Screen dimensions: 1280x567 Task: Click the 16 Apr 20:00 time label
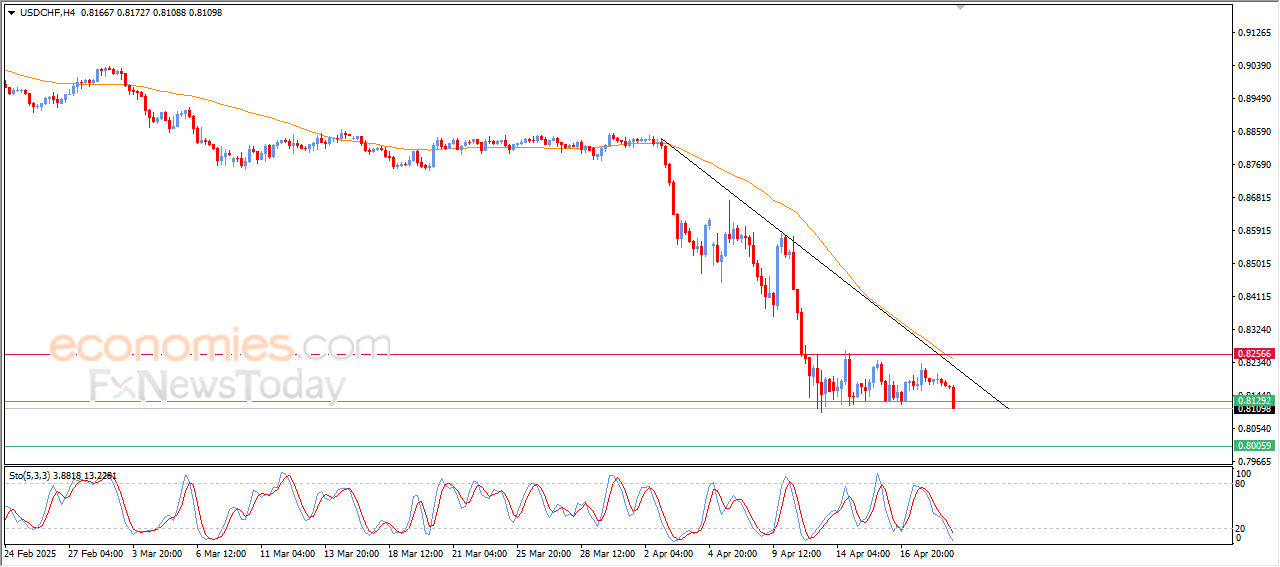pos(927,552)
